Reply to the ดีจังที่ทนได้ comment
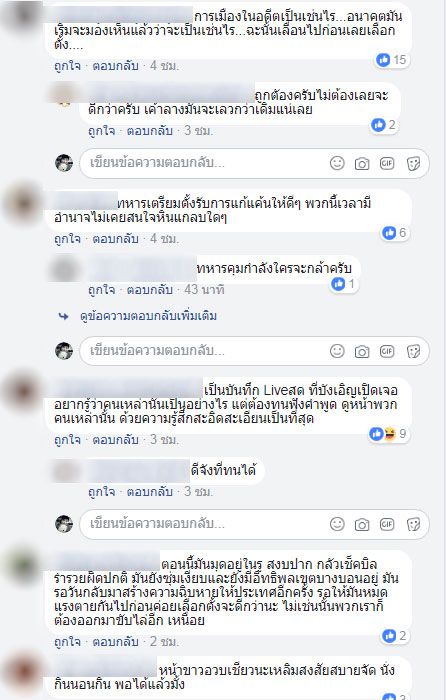This screenshot has height=700, width=446. point(150,492)
